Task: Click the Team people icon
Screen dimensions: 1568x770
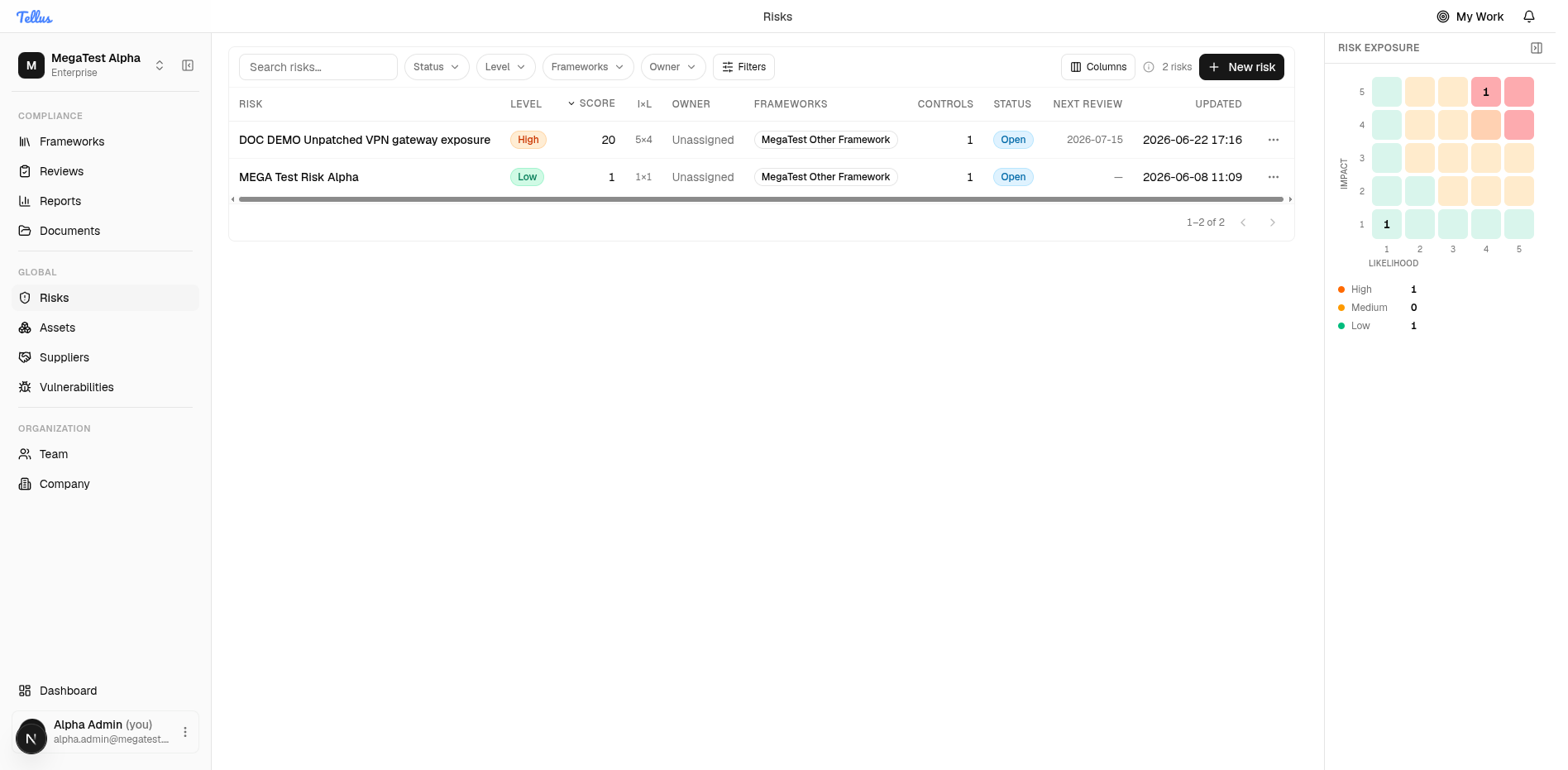Action: (x=25, y=454)
